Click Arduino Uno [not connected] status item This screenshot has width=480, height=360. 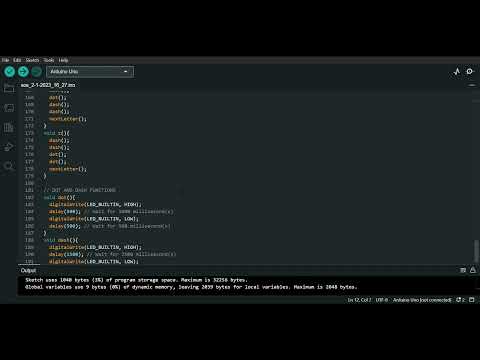click(x=422, y=300)
